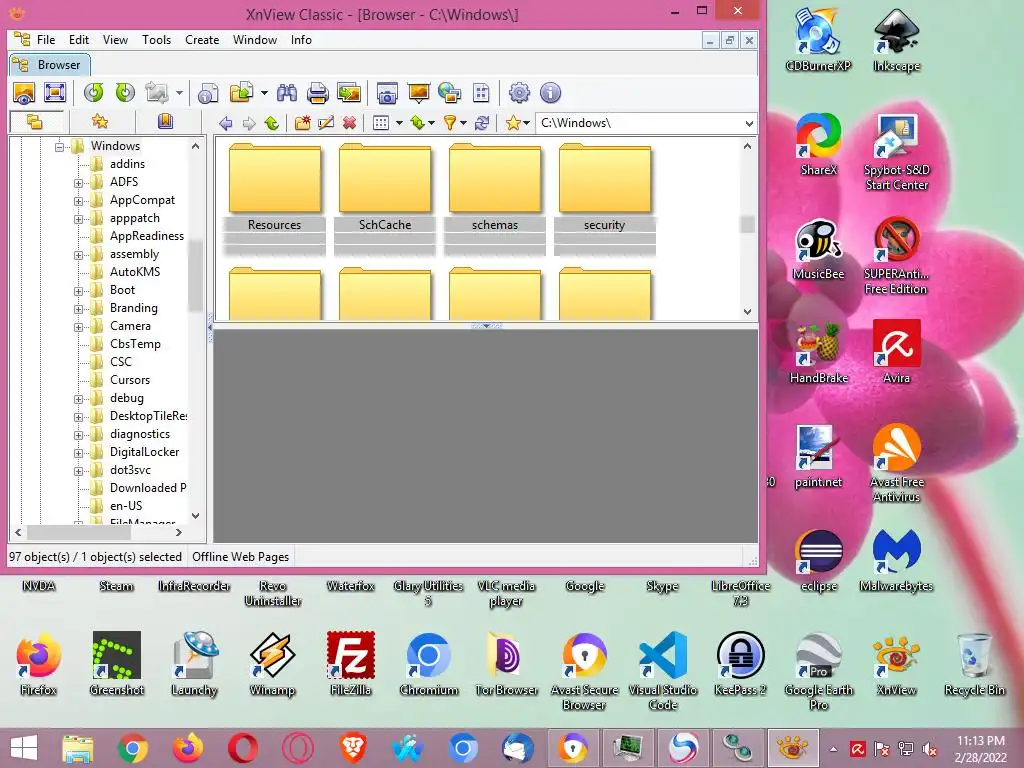The image size is (1024, 768).
Task: Open the Batch convert images icon
Action: [x=349, y=93]
